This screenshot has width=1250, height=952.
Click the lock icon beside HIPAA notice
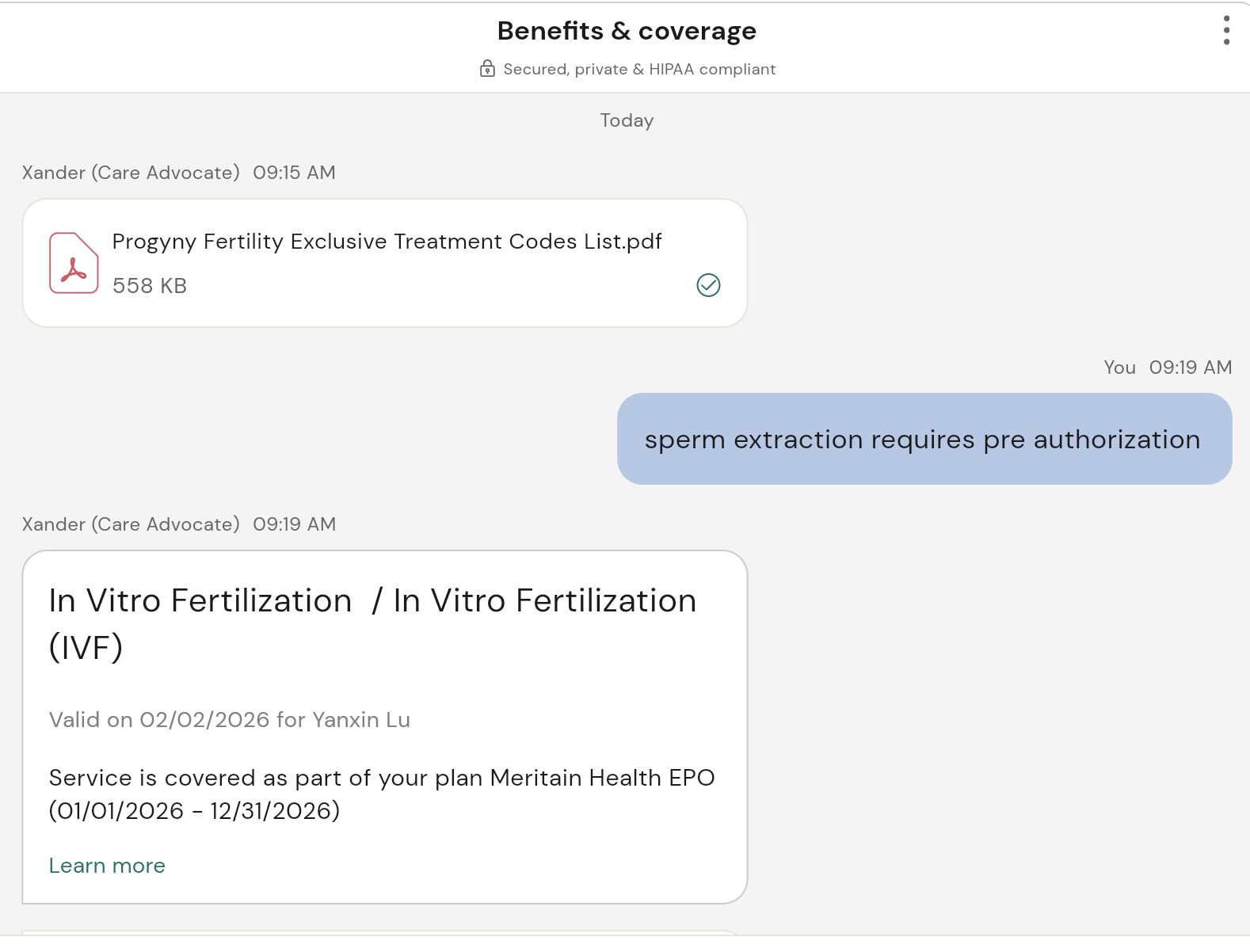tap(487, 69)
